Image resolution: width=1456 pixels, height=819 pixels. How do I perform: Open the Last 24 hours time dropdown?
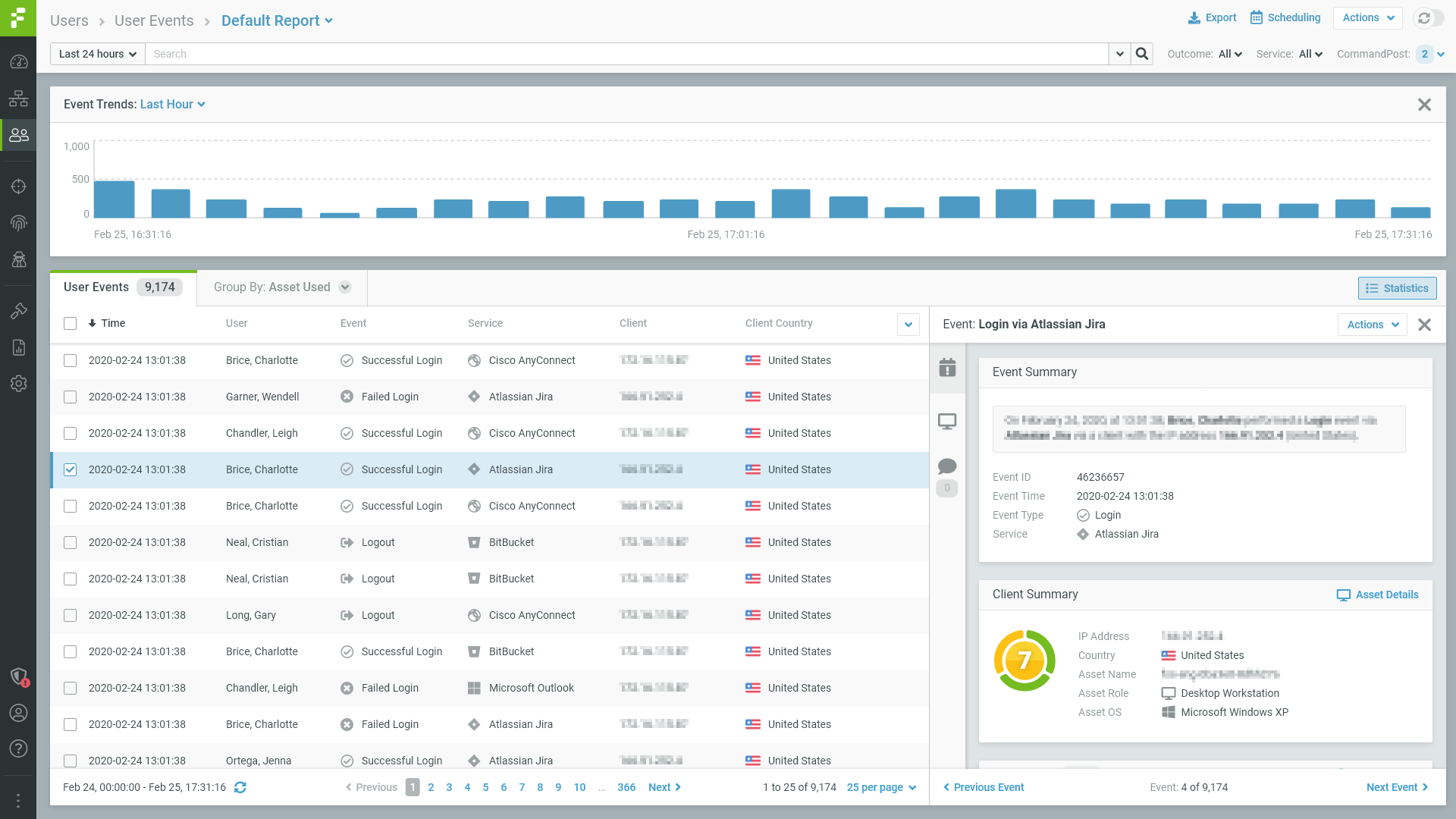[98, 54]
